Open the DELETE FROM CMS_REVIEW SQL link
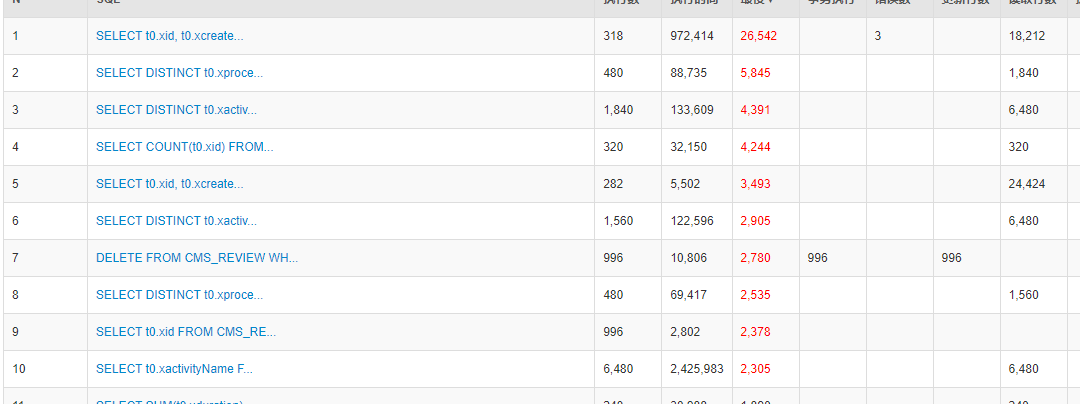 tap(197, 258)
